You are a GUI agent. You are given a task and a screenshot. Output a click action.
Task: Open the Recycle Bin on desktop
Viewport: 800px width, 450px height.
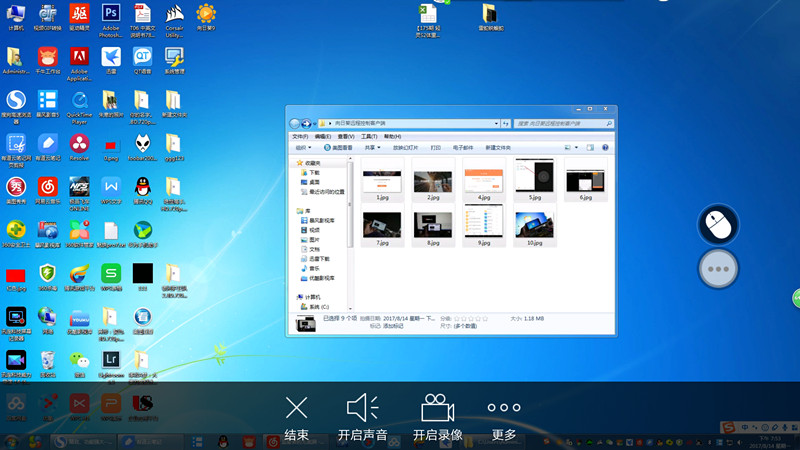pyautogui.click(x=47, y=361)
